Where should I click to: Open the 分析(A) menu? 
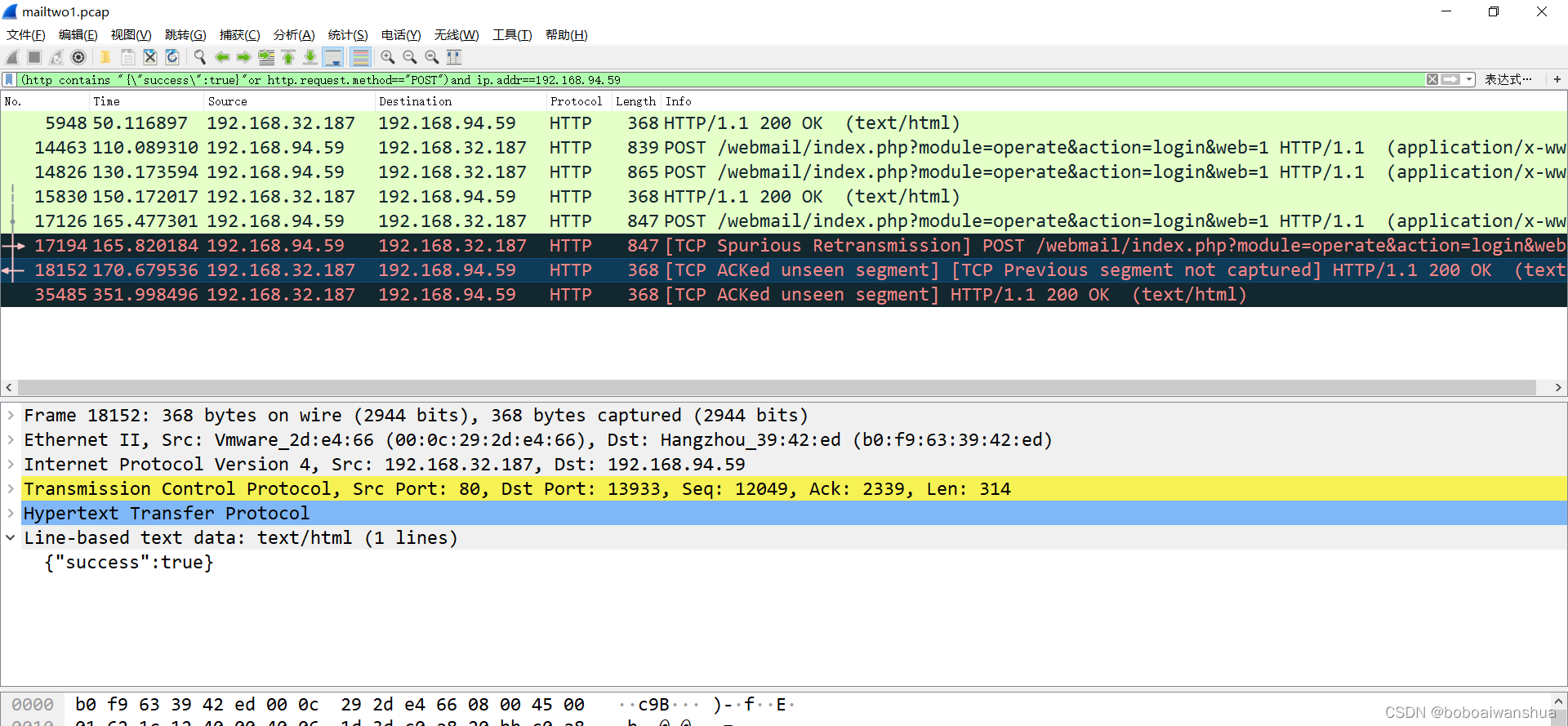(294, 35)
